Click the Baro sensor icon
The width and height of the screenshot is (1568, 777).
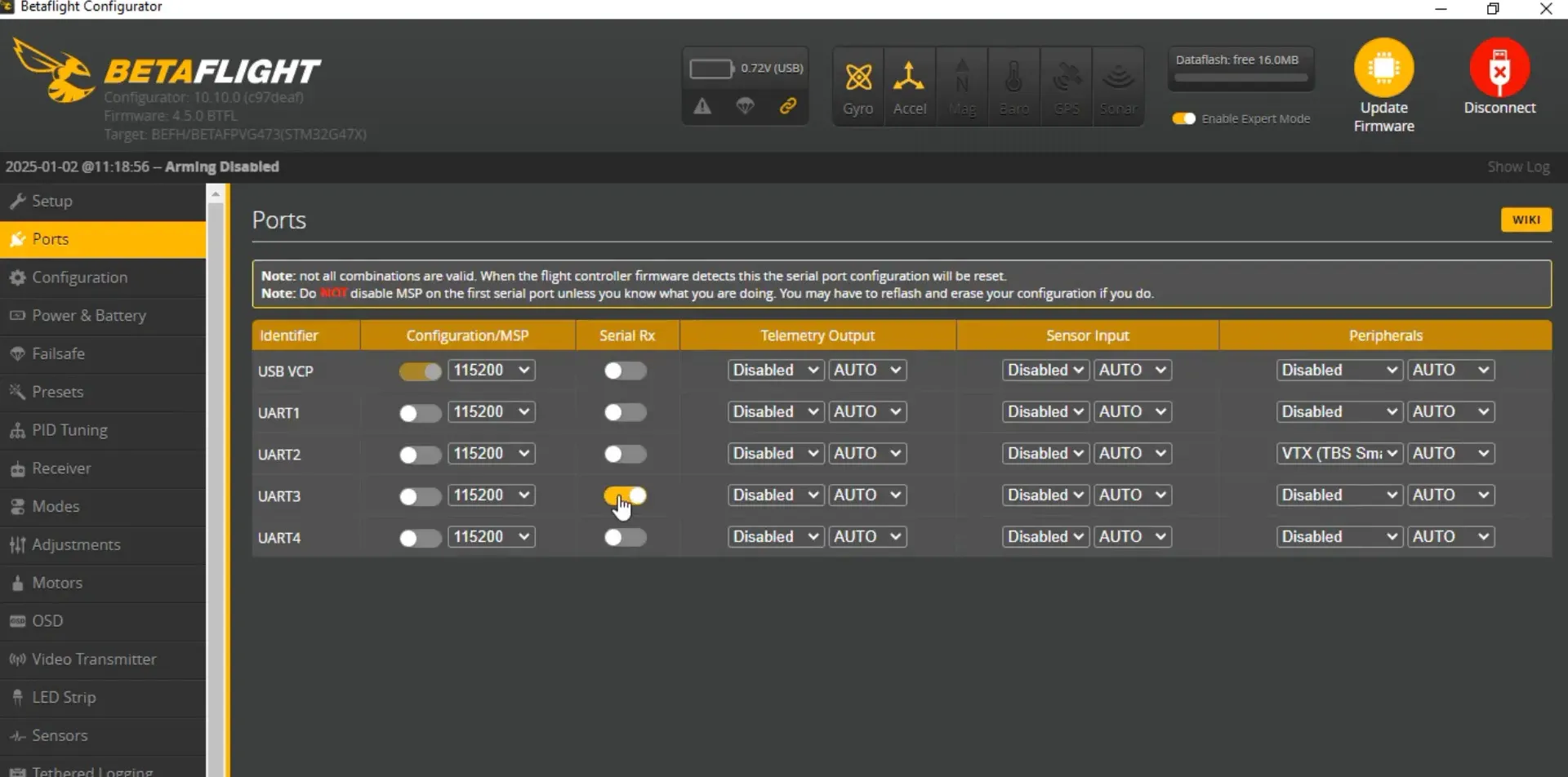tap(1013, 77)
